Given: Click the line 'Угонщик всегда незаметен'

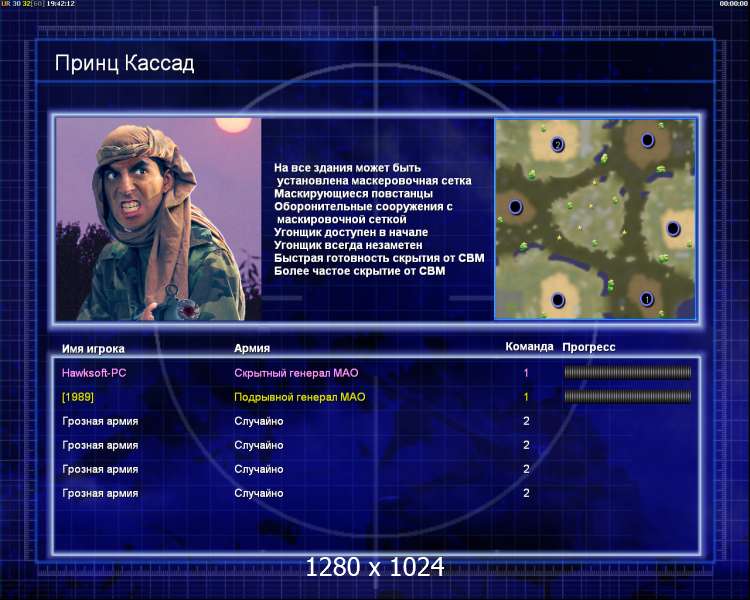Looking at the screenshot, I should click(x=348, y=245).
